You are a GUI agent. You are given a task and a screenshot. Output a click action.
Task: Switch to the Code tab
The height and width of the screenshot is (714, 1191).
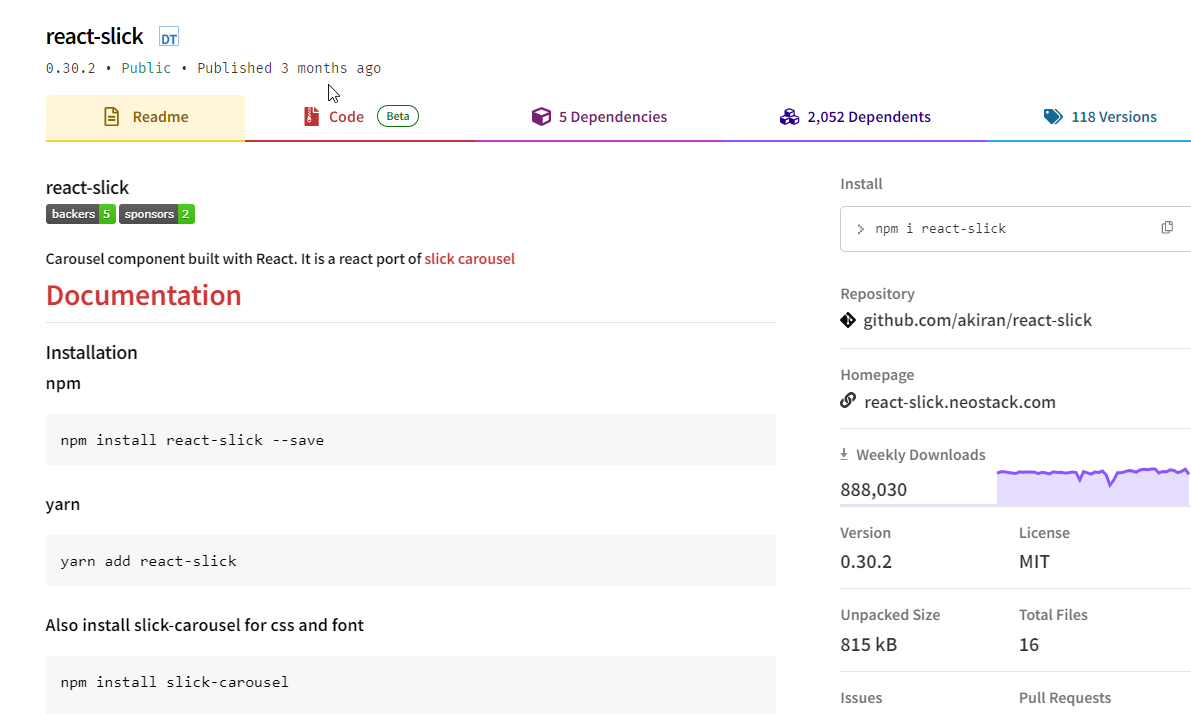pyautogui.click(x=360, y=117)
